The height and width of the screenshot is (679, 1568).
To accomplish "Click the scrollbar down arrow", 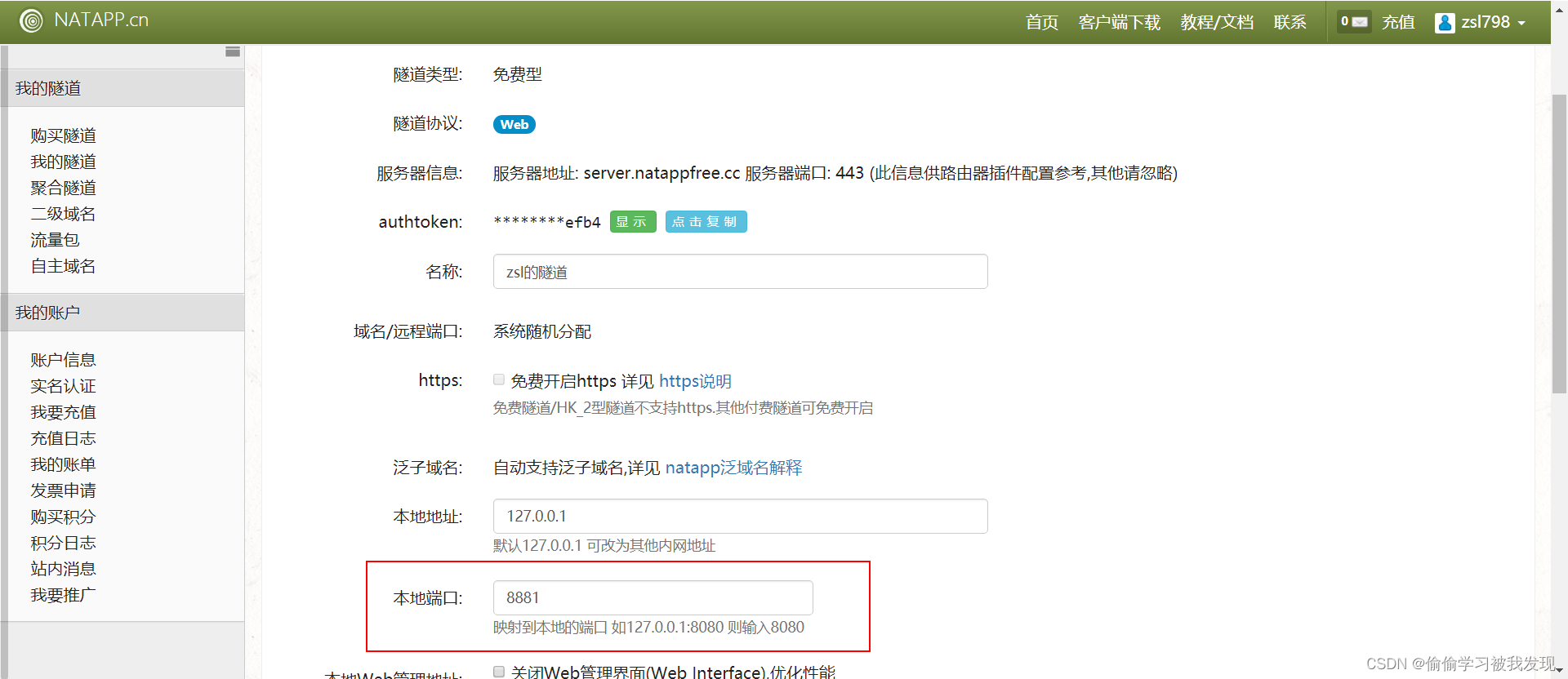I will tap(1559, 671).
